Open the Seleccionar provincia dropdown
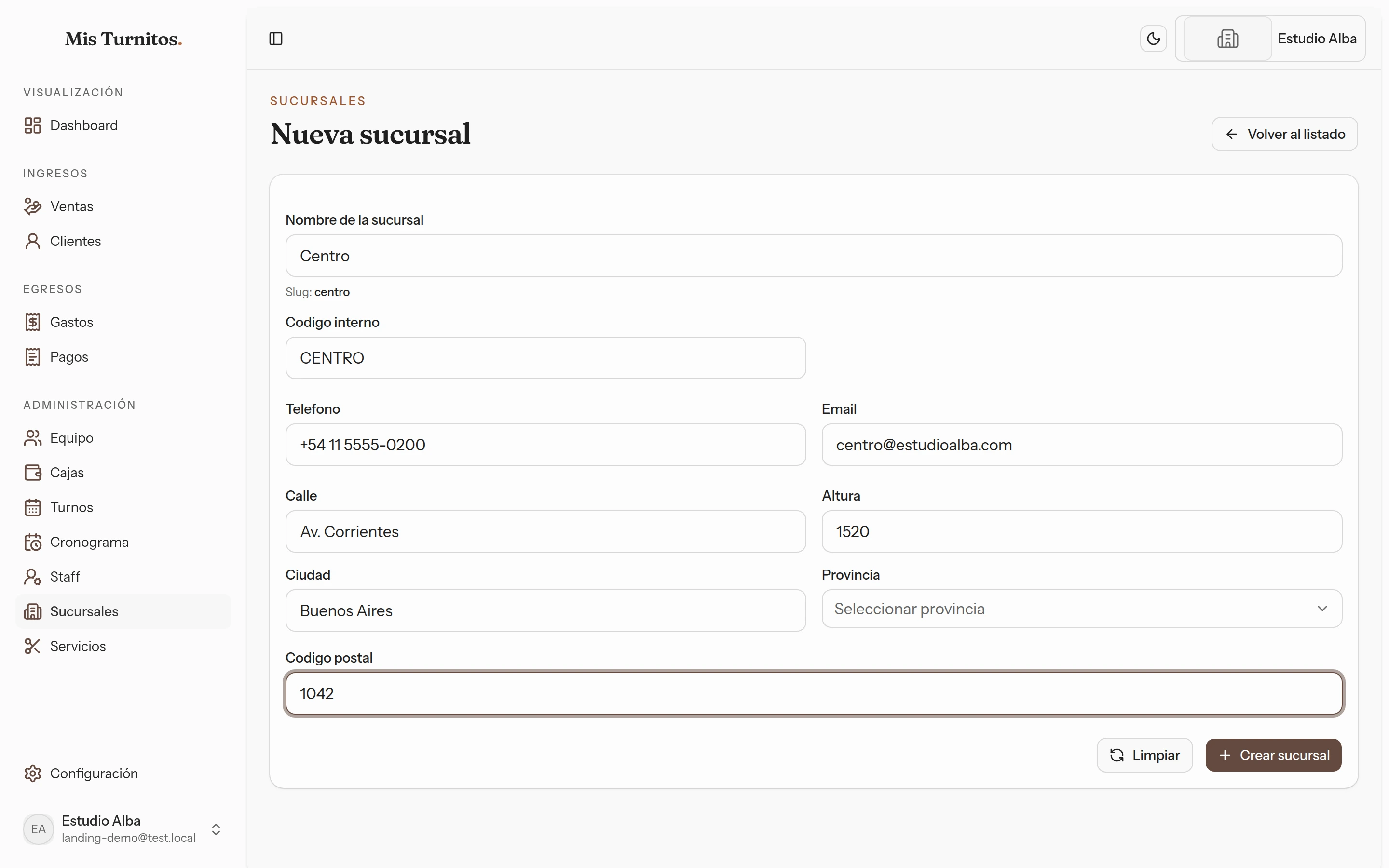This screenshot has height=868, width=1389. pyautogui.click(x=1081, y=609)
